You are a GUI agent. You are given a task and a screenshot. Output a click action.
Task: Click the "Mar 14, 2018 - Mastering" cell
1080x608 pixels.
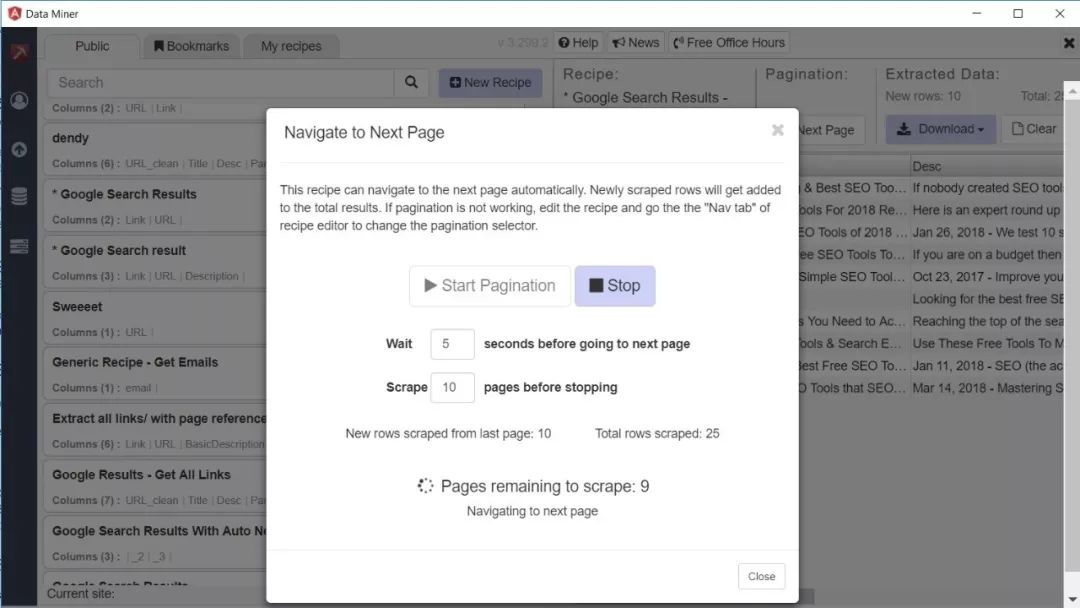pos(987,388)
